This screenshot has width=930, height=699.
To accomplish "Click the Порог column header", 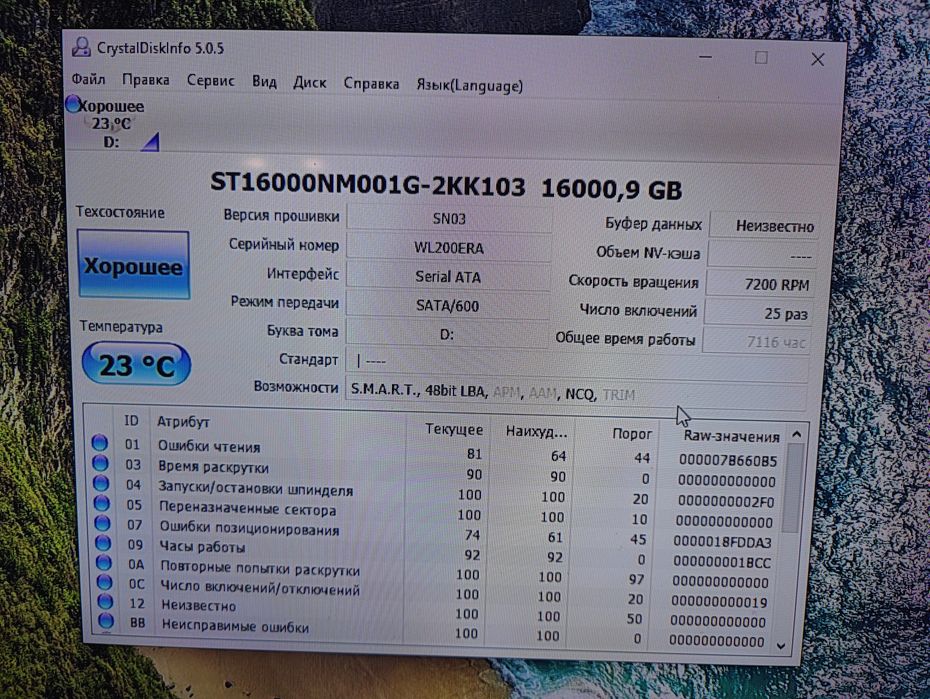I will pyautogui.click(x=632, y=434).
